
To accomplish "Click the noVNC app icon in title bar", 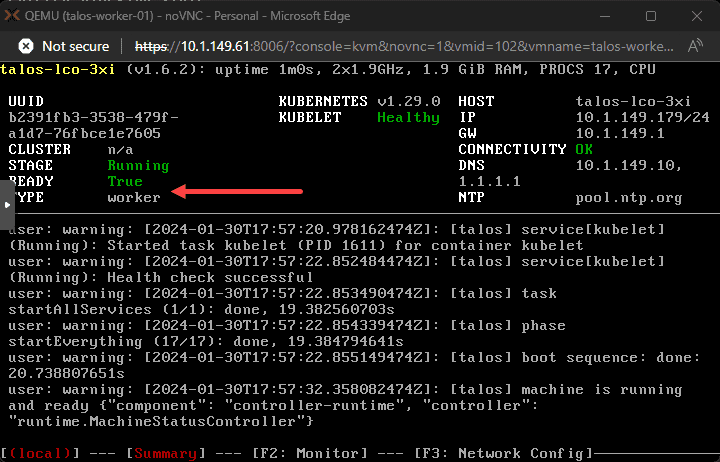I will click(x=12, y=16).
